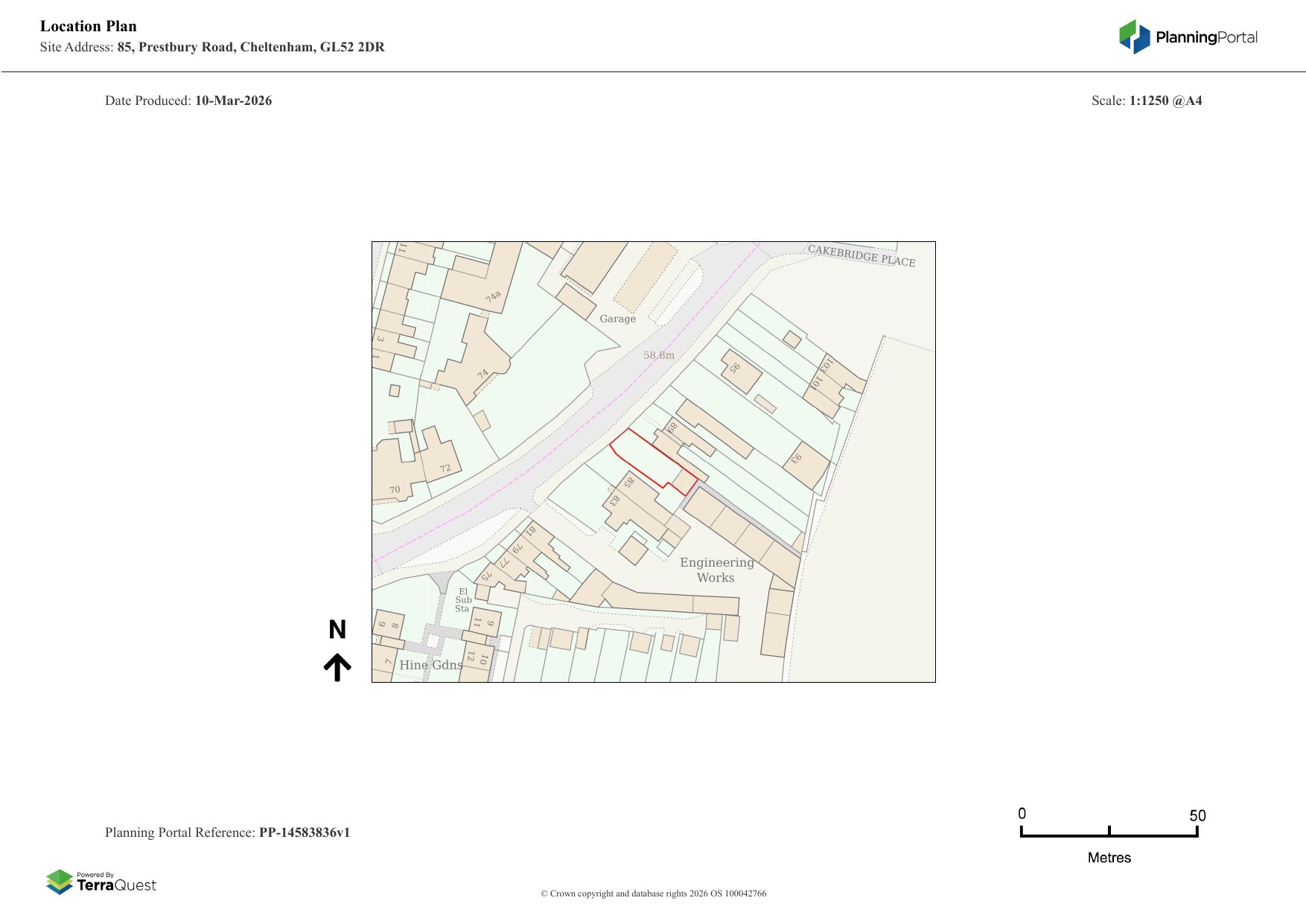This screenshot has height=924, width=1306.
Task: Click the site address text
Action: (x=250, y=47)
